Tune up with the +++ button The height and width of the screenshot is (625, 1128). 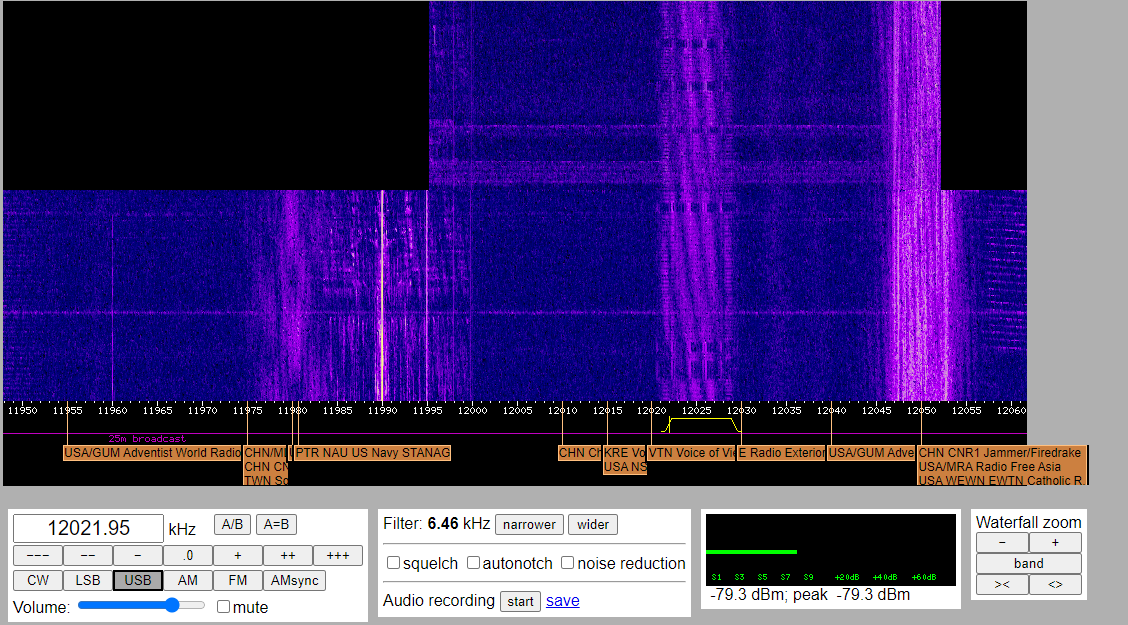337,555
